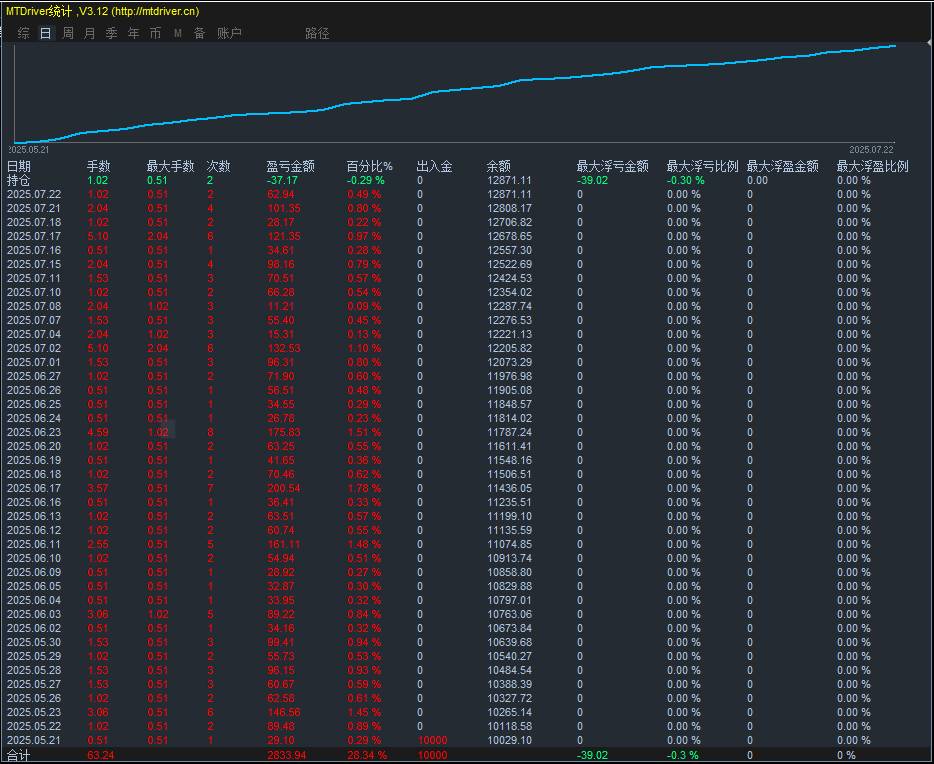Click the 2025.07.22 chart end label

871,150
